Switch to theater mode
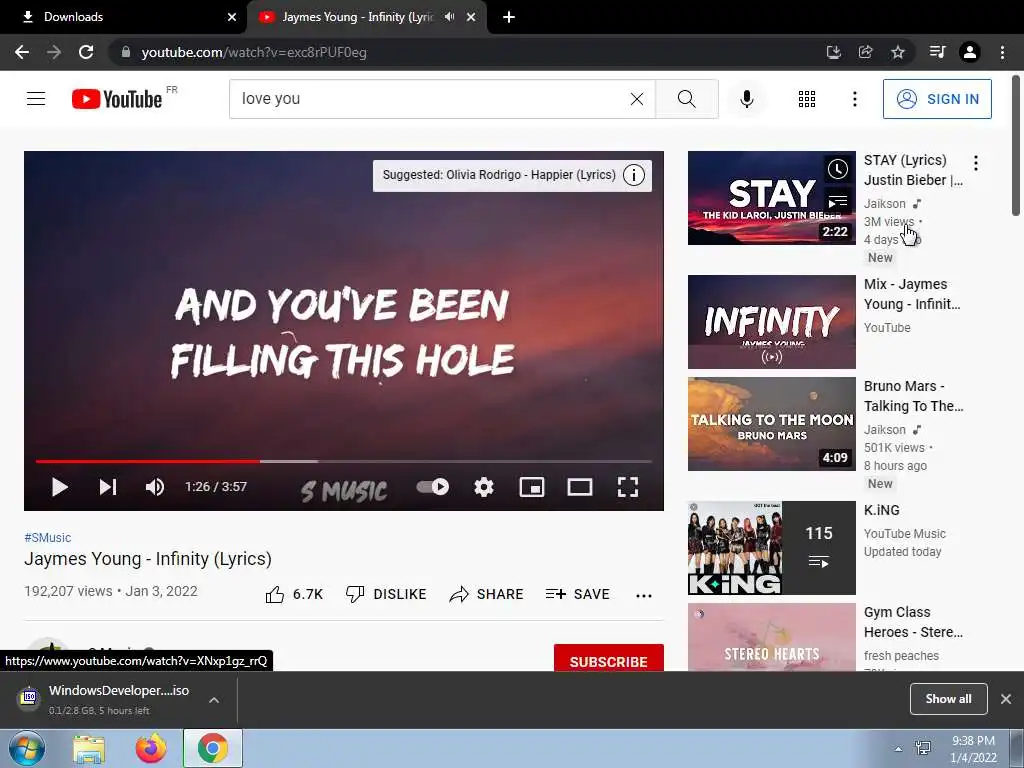This screenshot has width=1024, height=768. [x=580, y=487]
